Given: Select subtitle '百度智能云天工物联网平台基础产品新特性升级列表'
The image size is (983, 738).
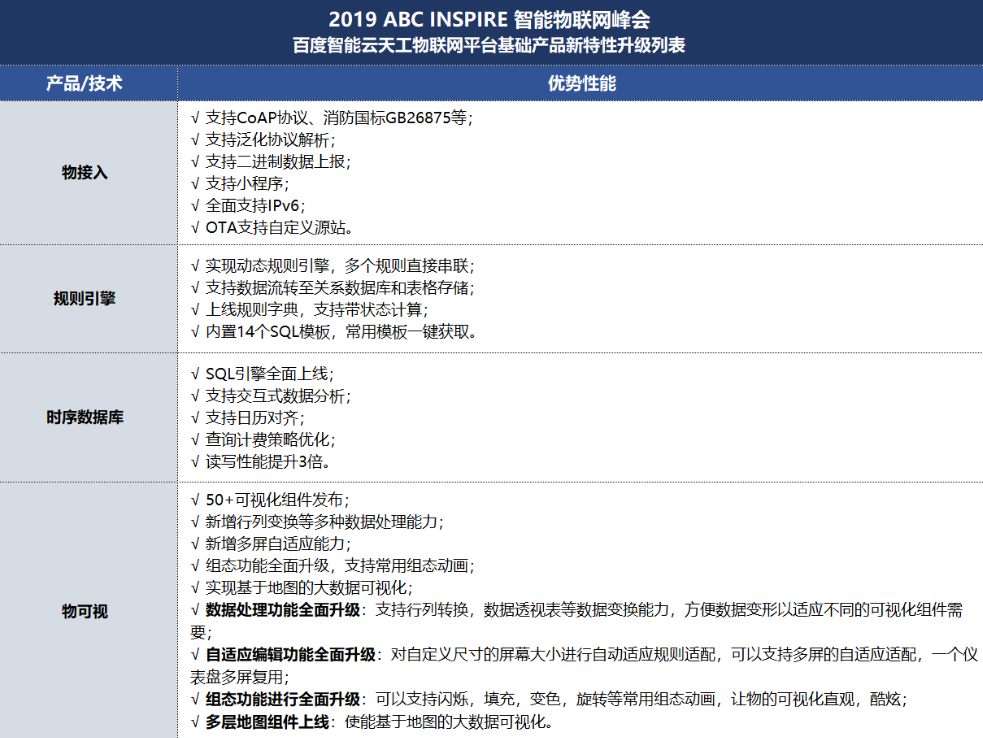Looking at the screenshot, I should (x=489, y=45).
